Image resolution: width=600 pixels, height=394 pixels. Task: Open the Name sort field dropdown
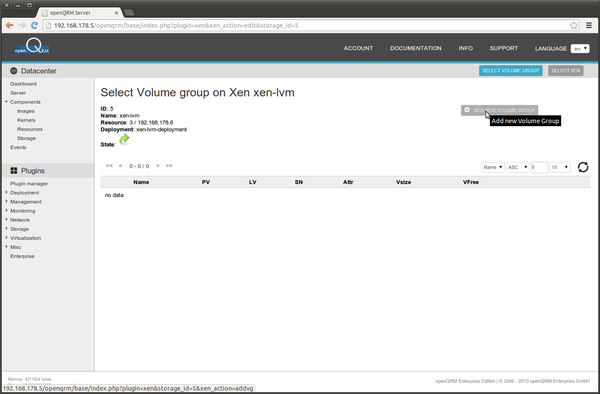(493, 167)
